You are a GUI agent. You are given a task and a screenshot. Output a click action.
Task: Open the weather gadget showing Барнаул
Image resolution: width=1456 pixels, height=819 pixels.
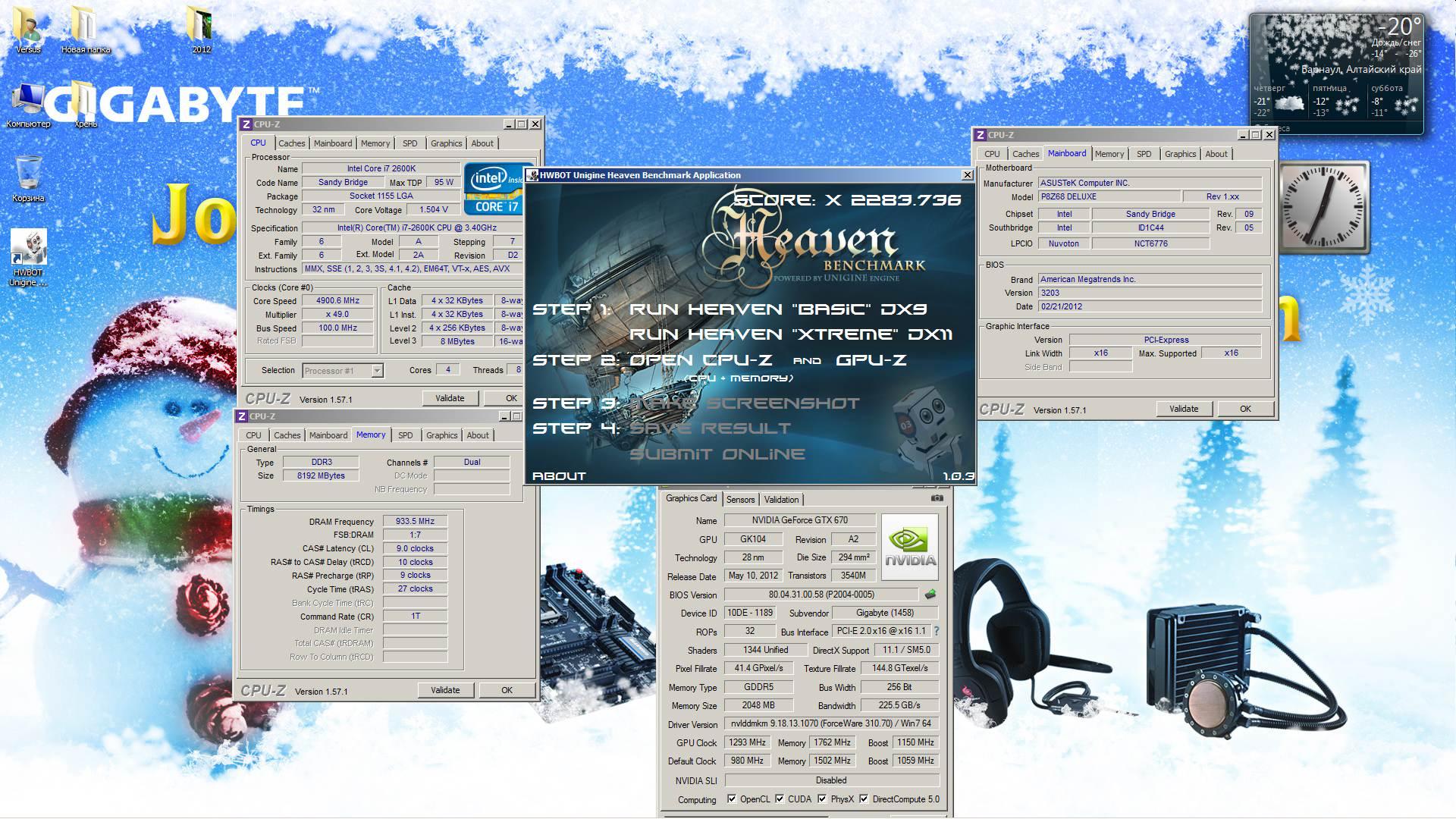pyautogui.click(x=1336, y=73)
